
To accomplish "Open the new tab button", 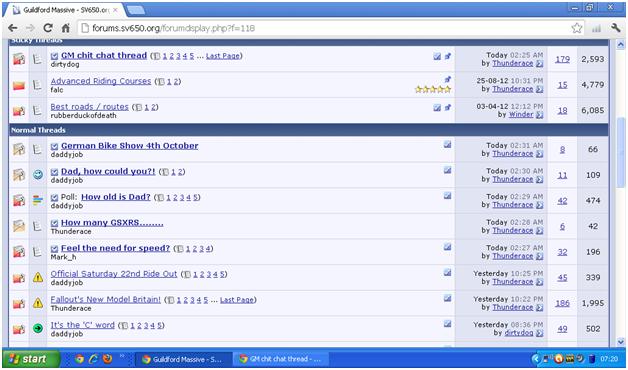I will point(135,10).
